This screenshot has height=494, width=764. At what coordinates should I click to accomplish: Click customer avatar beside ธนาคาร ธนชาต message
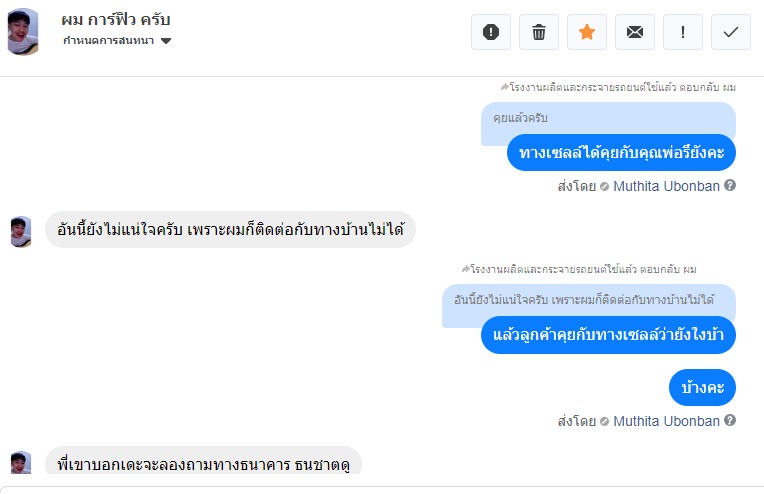click(21, 464)
